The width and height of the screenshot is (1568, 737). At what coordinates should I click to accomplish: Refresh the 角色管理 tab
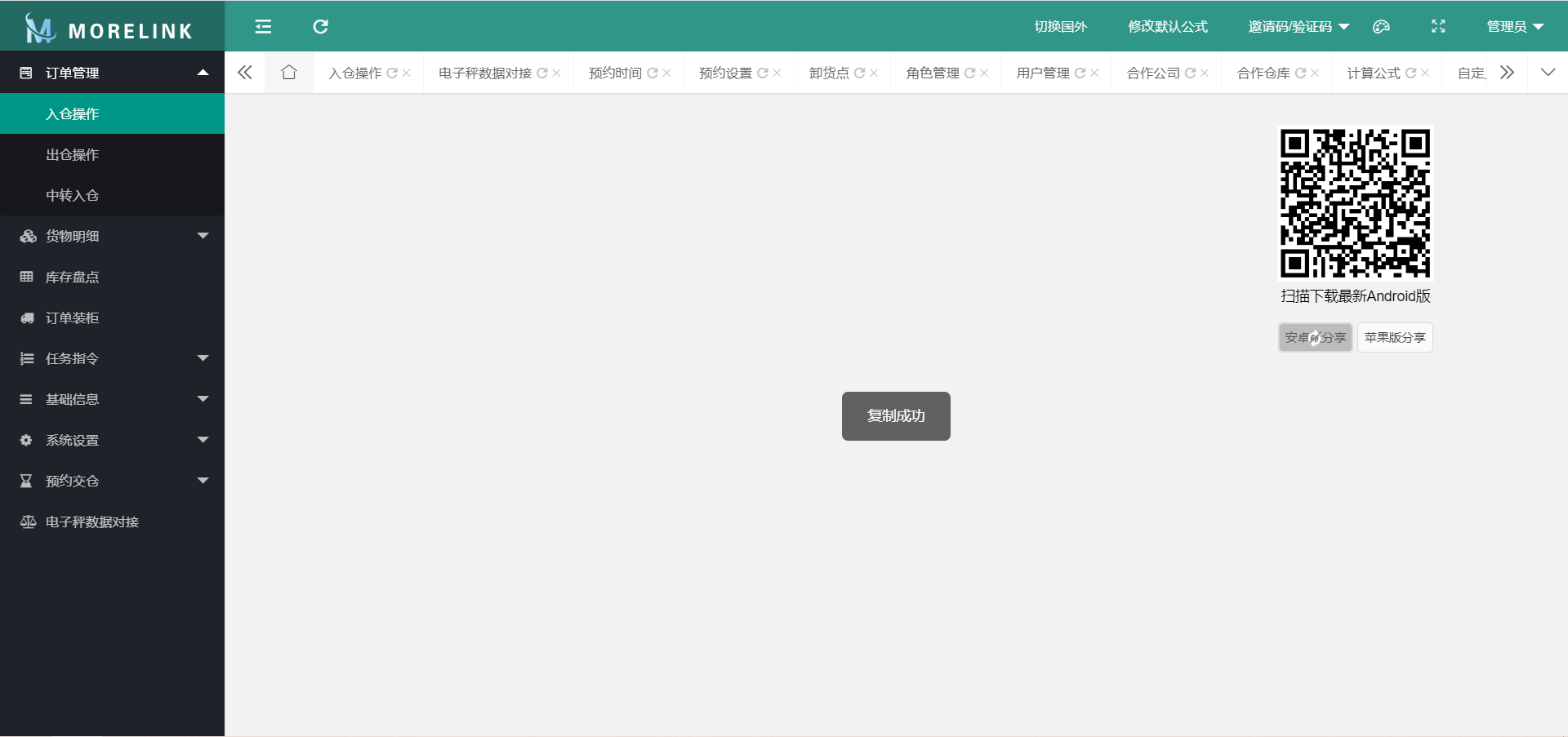click(970, 73)
